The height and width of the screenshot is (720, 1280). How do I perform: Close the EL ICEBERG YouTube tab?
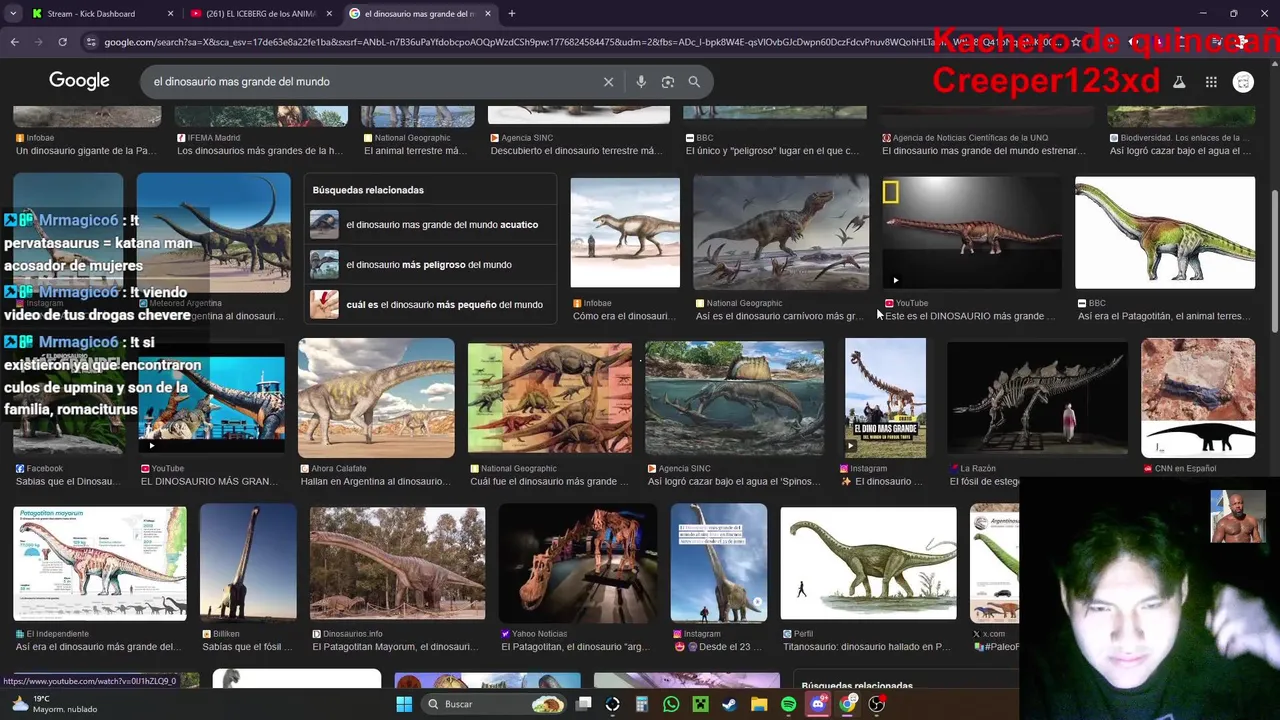pos(329,14)
